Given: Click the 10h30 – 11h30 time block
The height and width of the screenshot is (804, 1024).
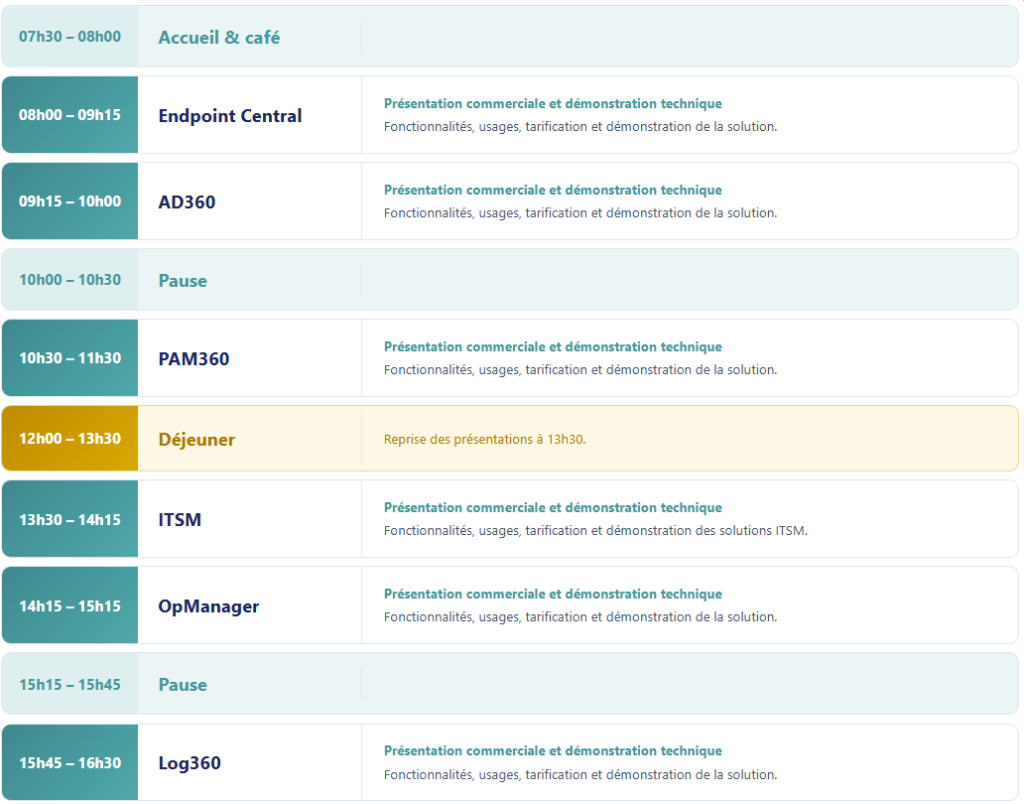Looking at the screenshot, I should [70, 358].
